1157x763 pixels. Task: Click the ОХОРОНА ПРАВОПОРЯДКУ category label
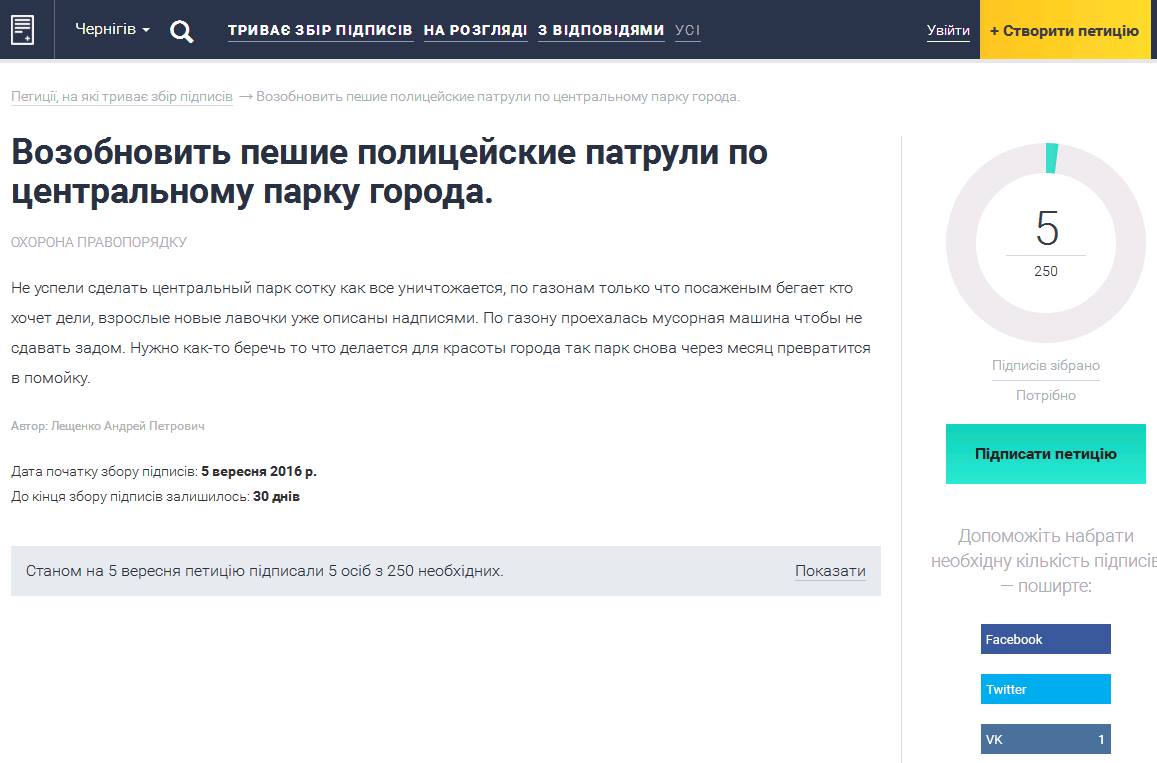coord(99,242)
